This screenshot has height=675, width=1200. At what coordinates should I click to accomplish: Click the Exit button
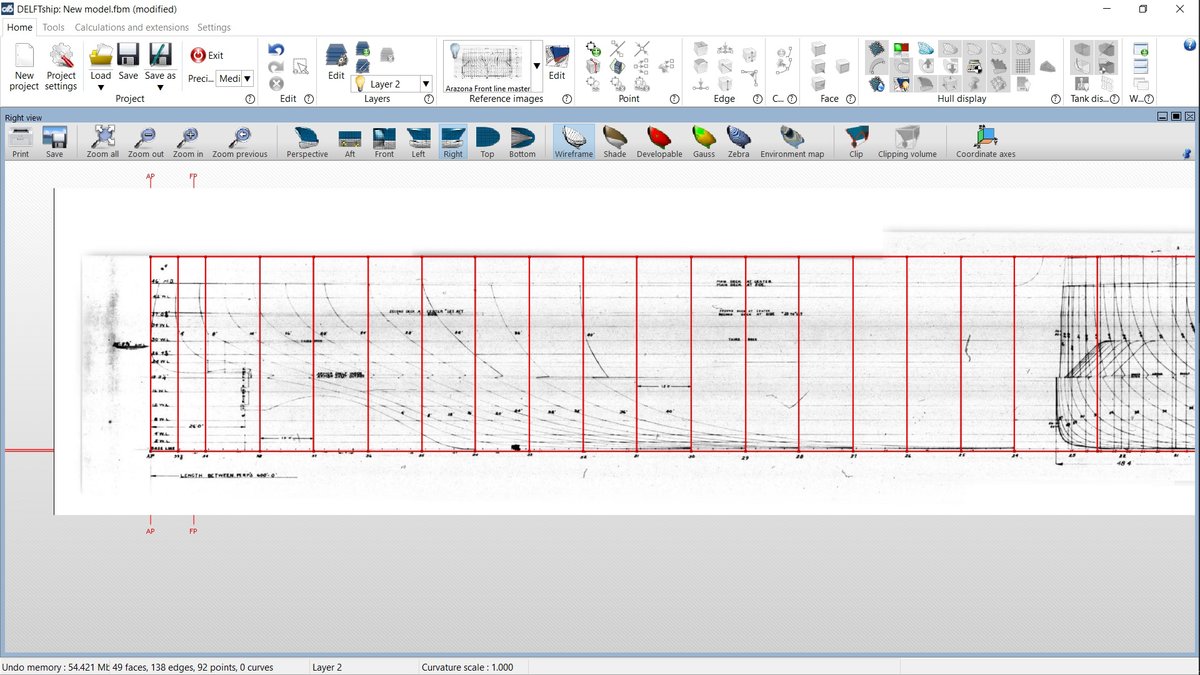[x=207, y=56]
